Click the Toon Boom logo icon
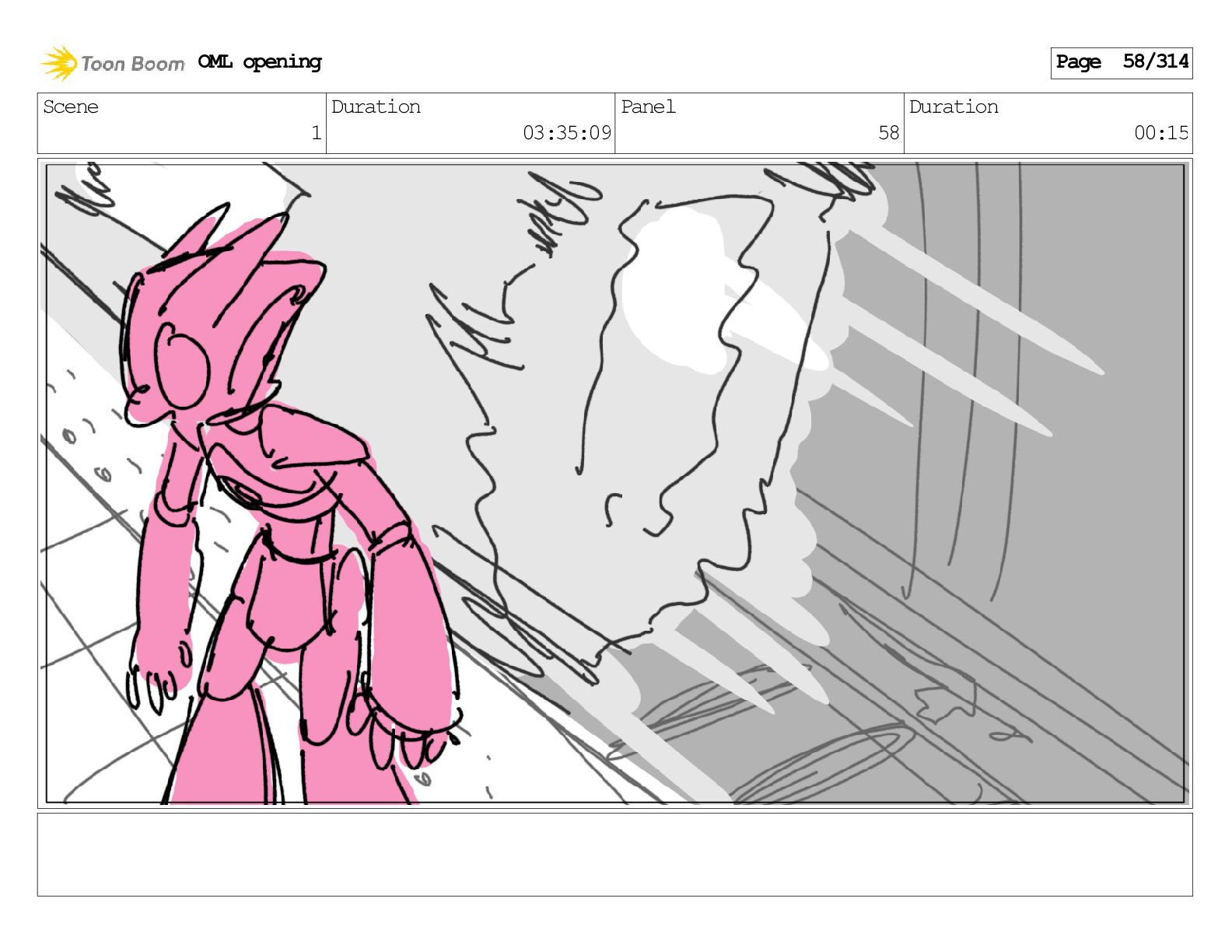 click(59, 63)
